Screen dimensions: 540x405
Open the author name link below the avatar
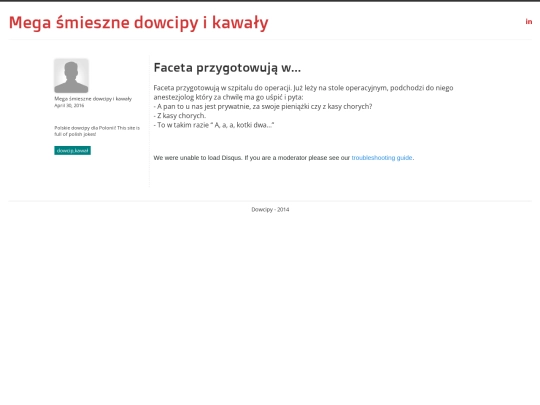tap(93, 99)
